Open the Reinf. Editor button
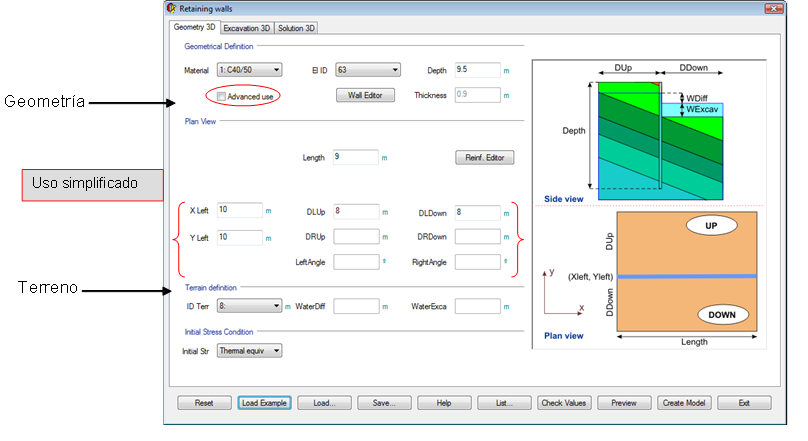The height and width of the screenshot is (441, 808). pos(484,158)
